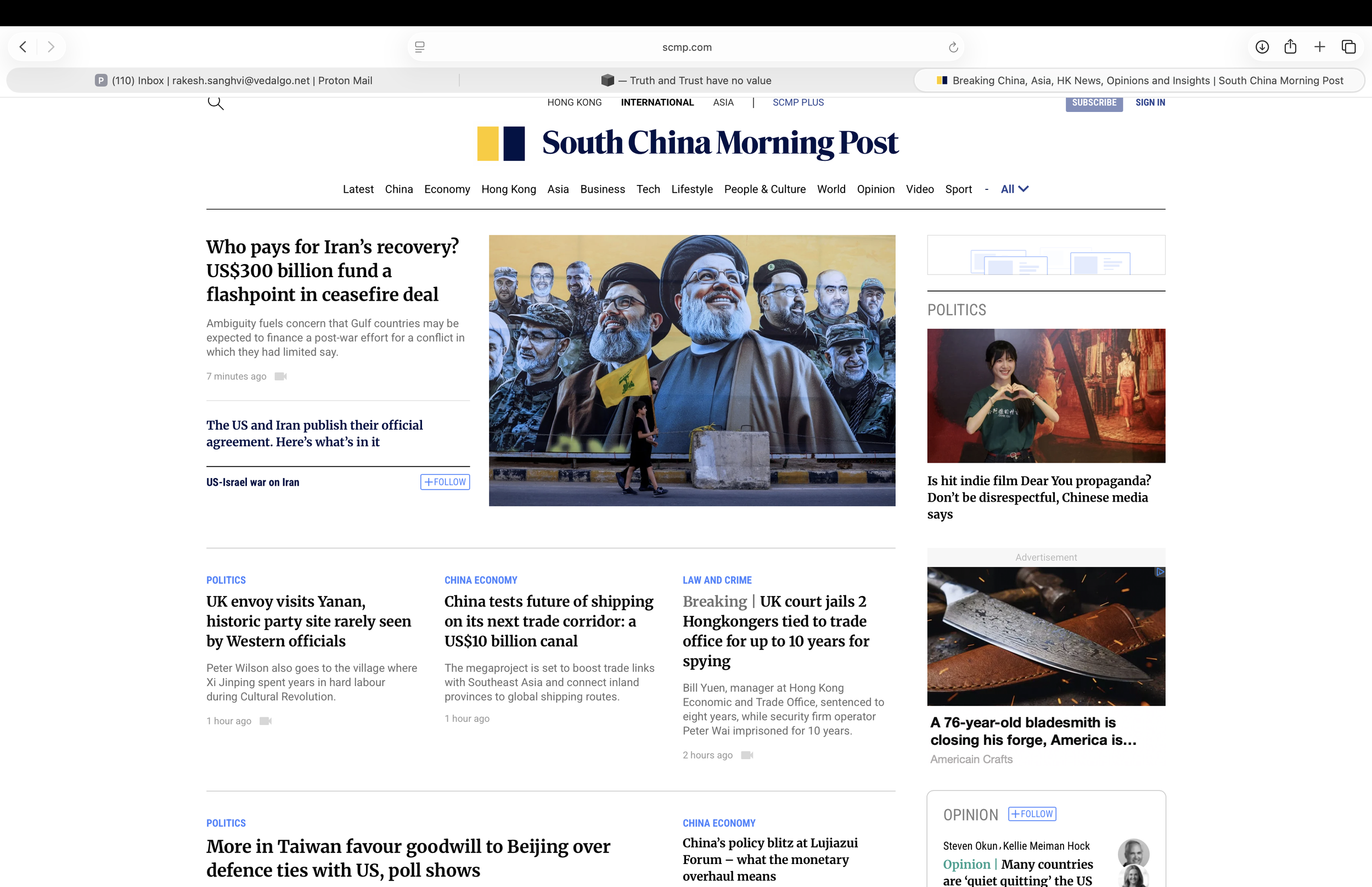1372x887 pixels.
Task: Open the Tech section
Action: point(648,189)
